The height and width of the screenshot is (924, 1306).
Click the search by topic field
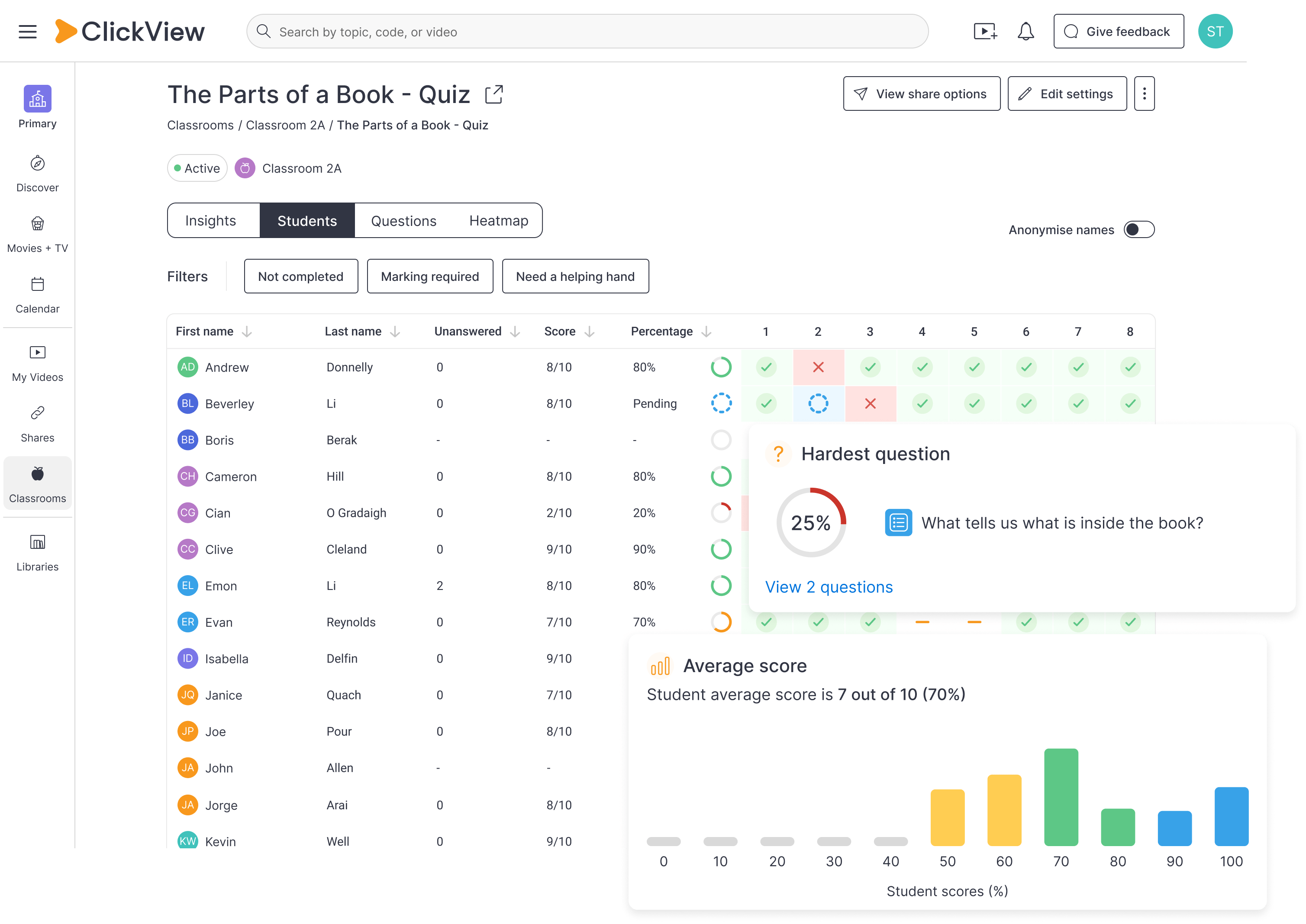click(x=587, y=32)
